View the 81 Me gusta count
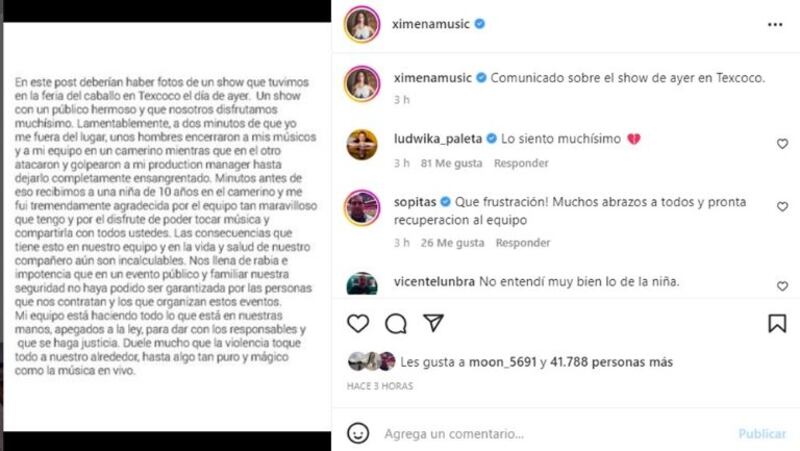Image resolution: width=800 pixels, height=451 pixels. tap(451, 163)
